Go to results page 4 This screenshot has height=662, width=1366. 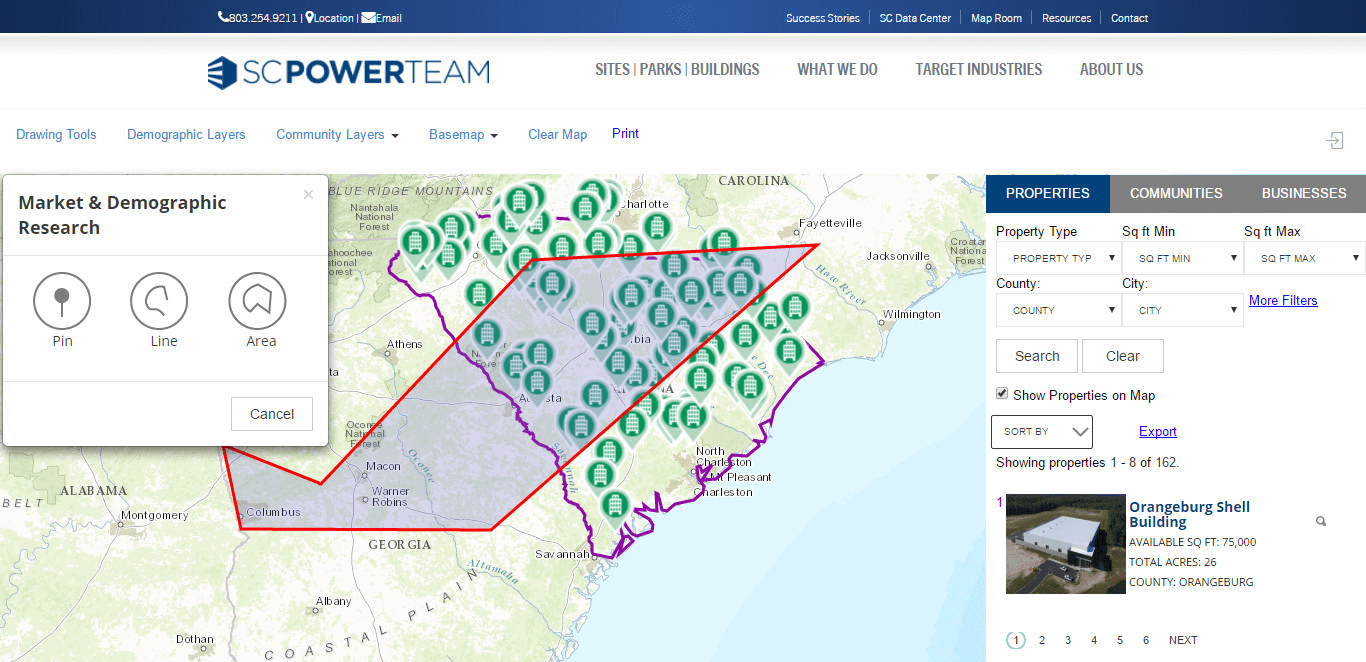[x=1094, y=640]
